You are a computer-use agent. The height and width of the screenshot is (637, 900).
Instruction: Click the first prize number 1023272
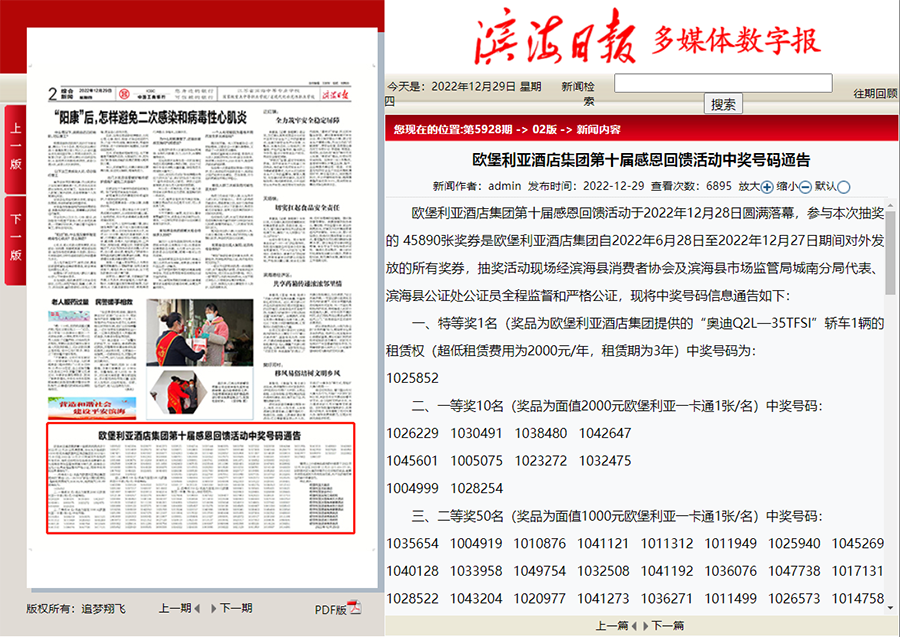(541, 461)
